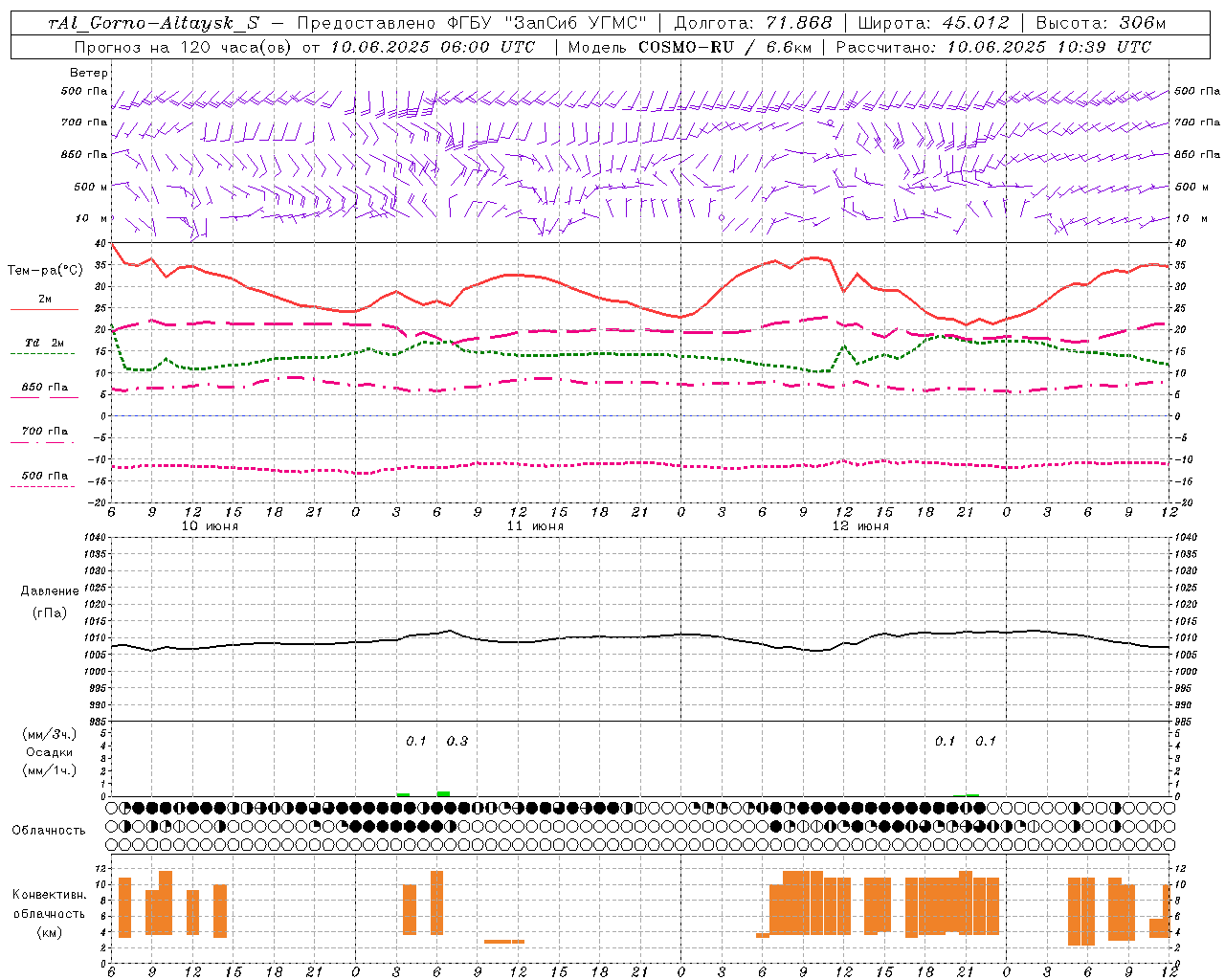
Task: Click the station title гAl_Gorno-Altaysk_S
Action: pyautogui.click(x=153, y=24)
